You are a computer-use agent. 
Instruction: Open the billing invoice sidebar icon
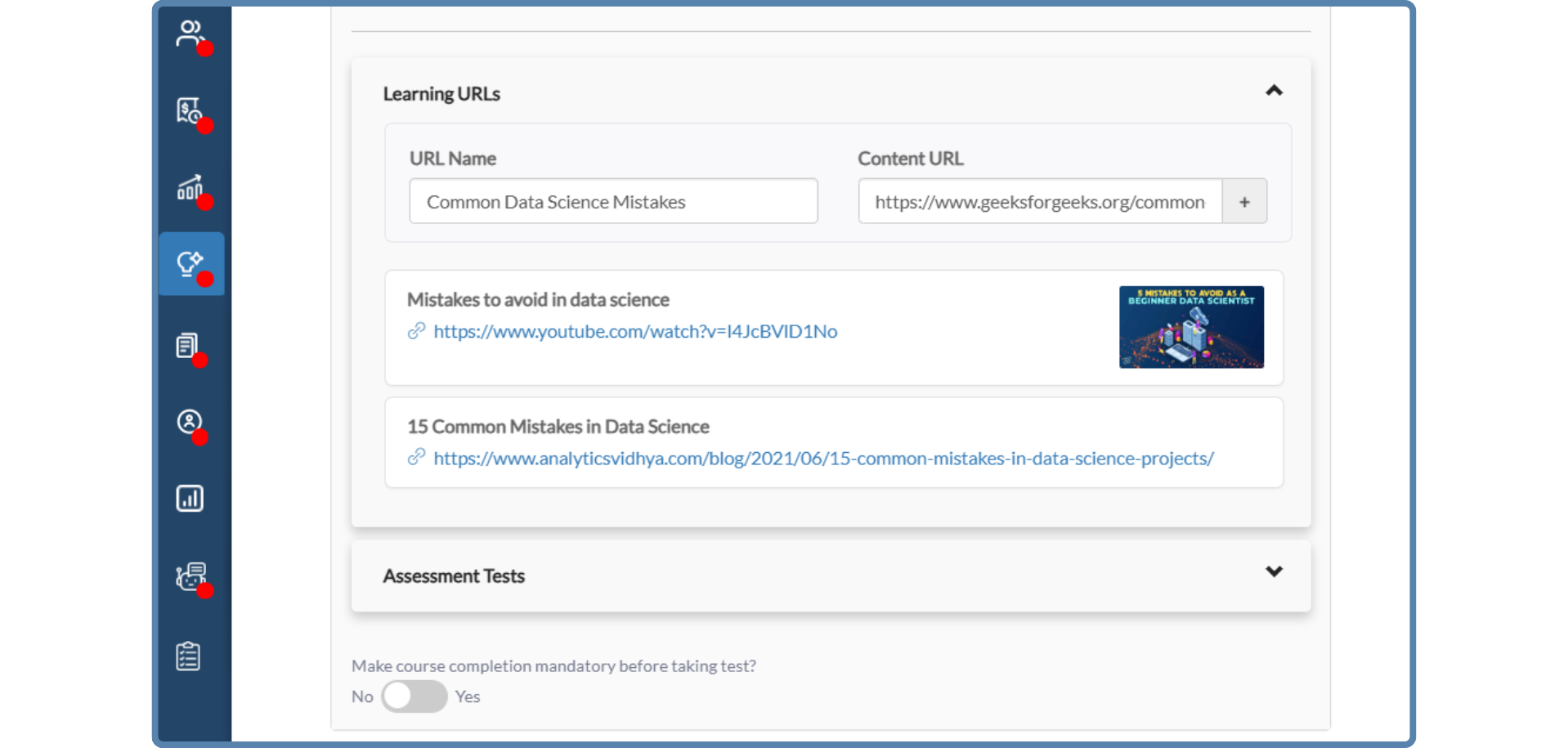pyautogui.click(x=190, y=110)
